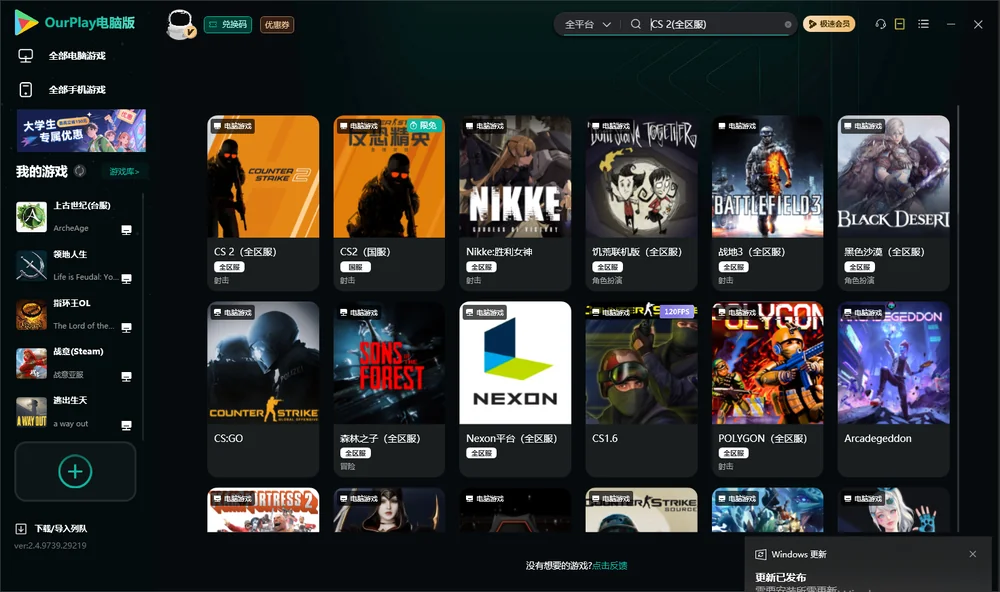
Task: Click the game grid vertical scrollbar
Action: [957, 319]
